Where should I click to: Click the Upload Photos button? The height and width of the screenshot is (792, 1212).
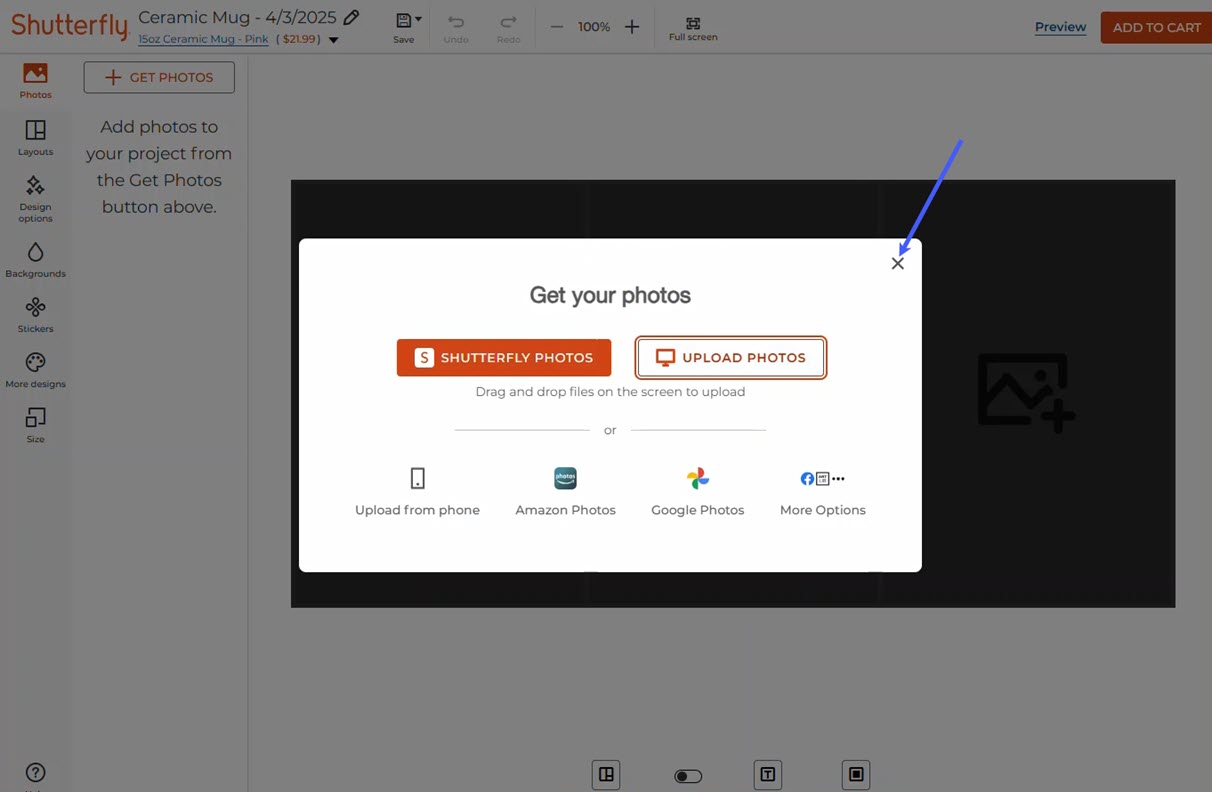coord(731,357)
